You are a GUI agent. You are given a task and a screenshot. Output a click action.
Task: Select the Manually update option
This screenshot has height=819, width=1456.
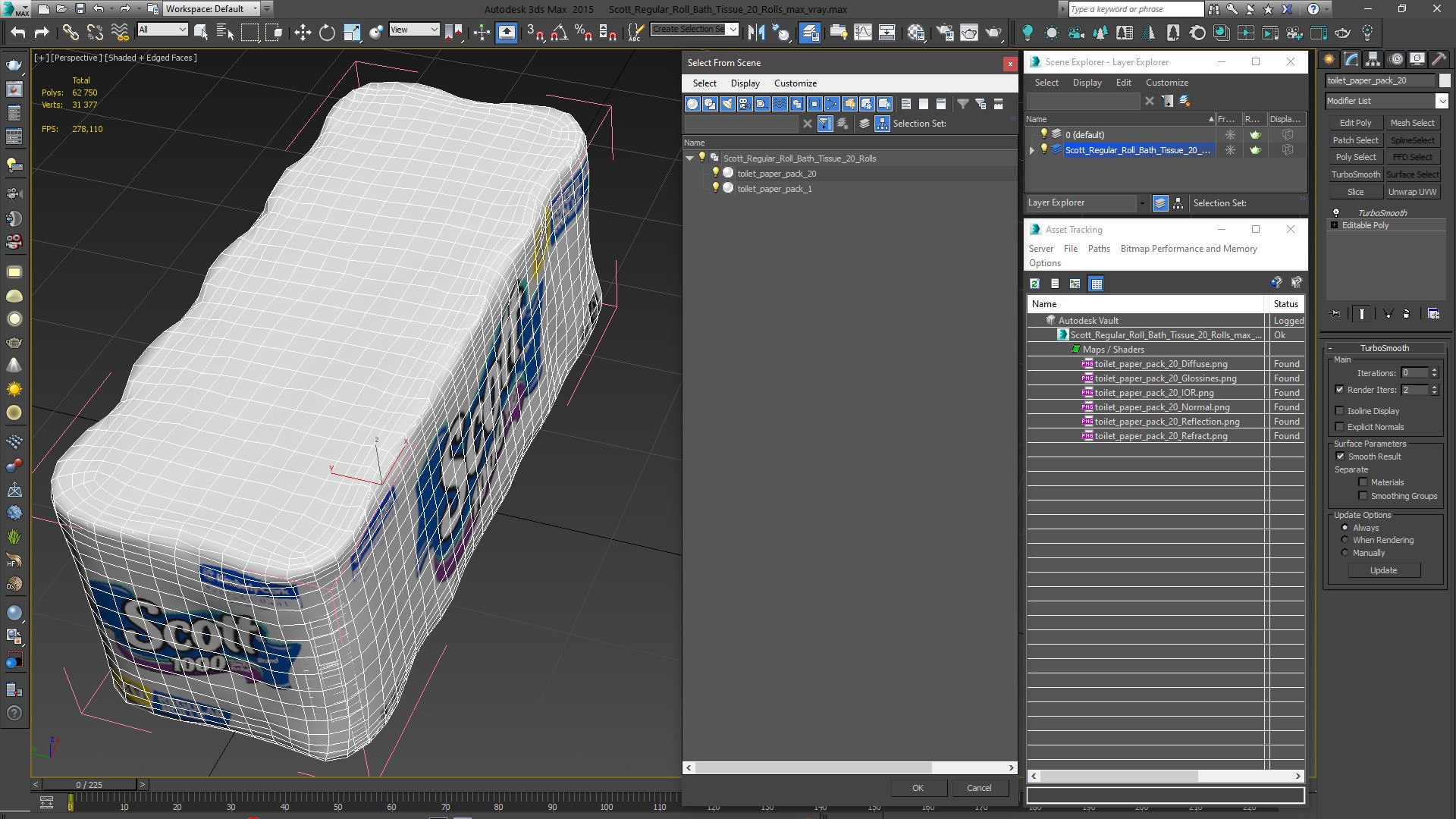click(x=1345, y=553)
